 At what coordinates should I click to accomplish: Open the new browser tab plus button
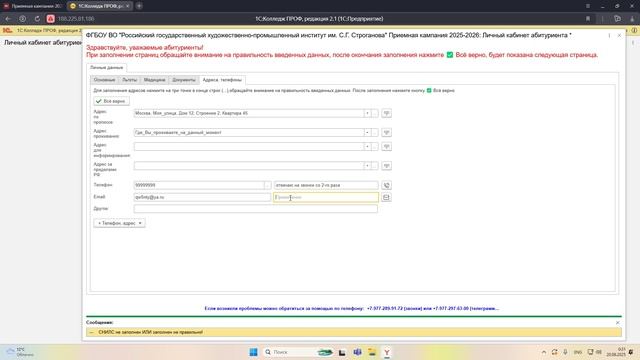(x=139, y=6)
